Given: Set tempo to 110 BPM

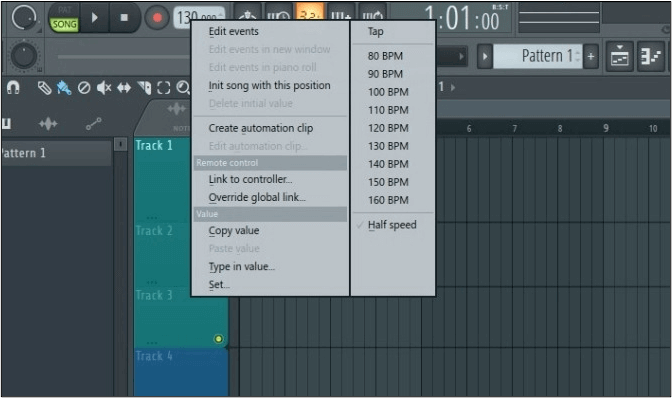Looking at the screenshot, I should pyautogui.click(x=388, y=110).
